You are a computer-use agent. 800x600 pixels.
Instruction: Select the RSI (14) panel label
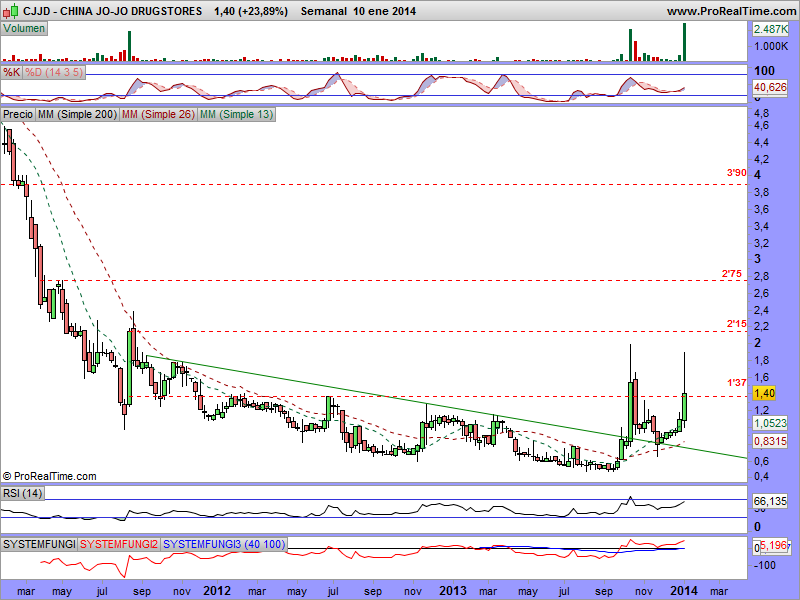[x=22, y=493]
